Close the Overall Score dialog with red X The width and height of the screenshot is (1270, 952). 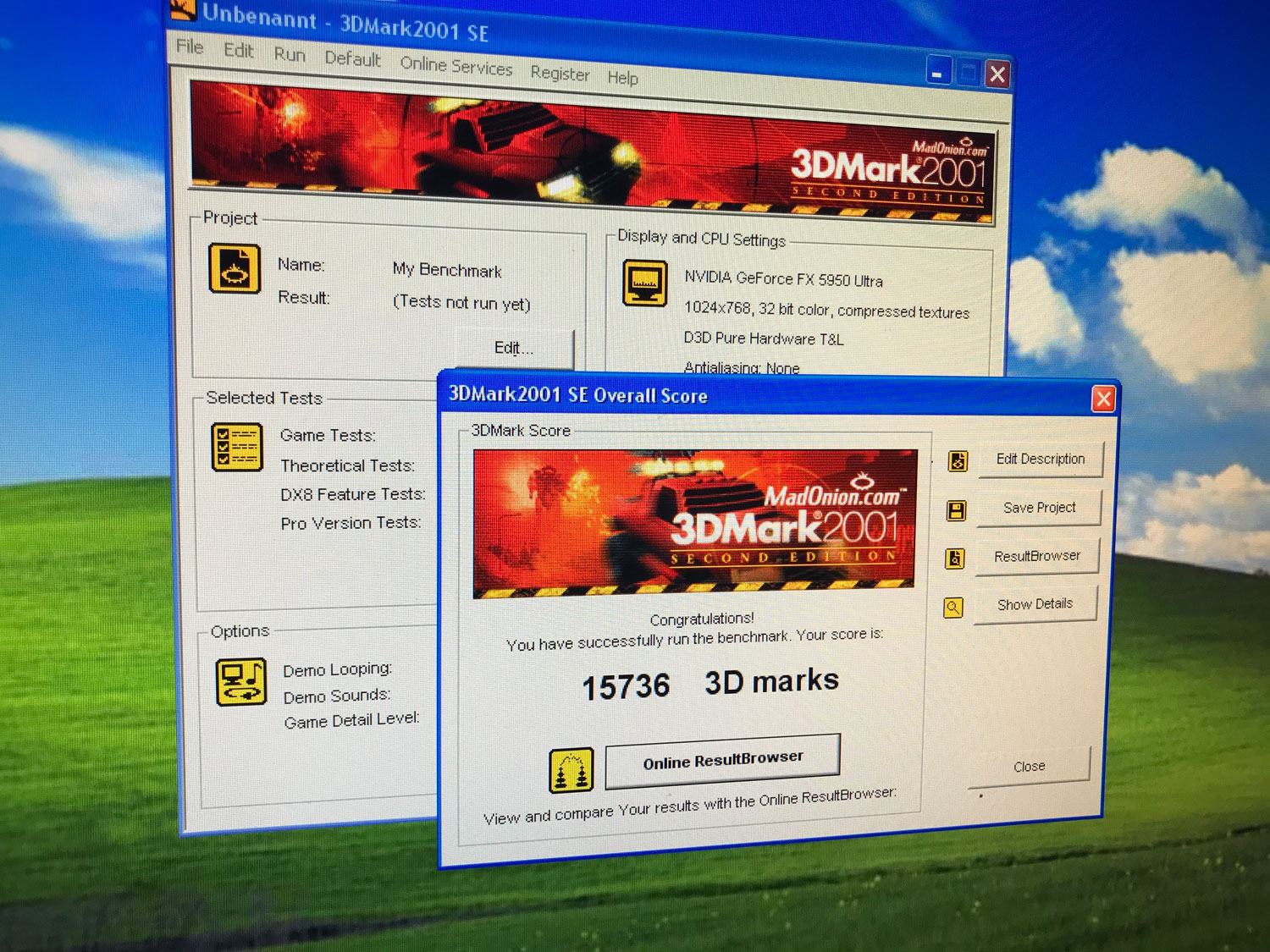pyautogui.click(x=1103, y=399)
